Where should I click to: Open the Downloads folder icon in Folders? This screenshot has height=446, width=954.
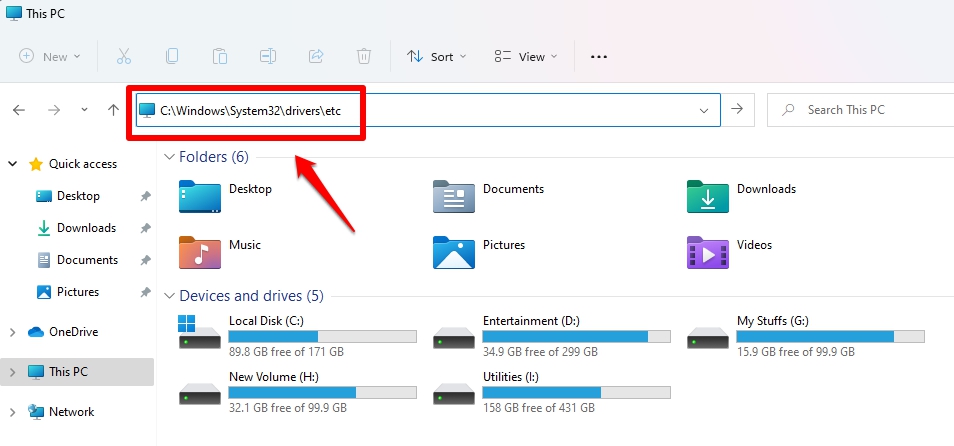click(708, 196)
